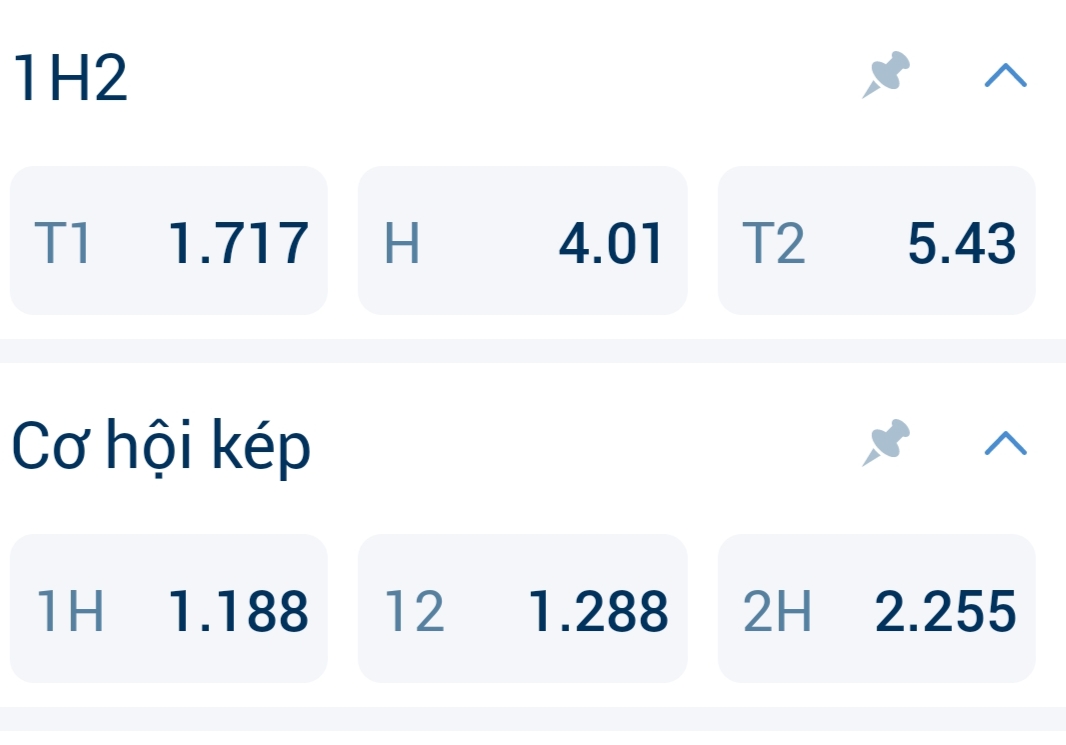Pin the 1H2 market
This screenshot has height=745, width=1066.
click(x=886, y=76)
